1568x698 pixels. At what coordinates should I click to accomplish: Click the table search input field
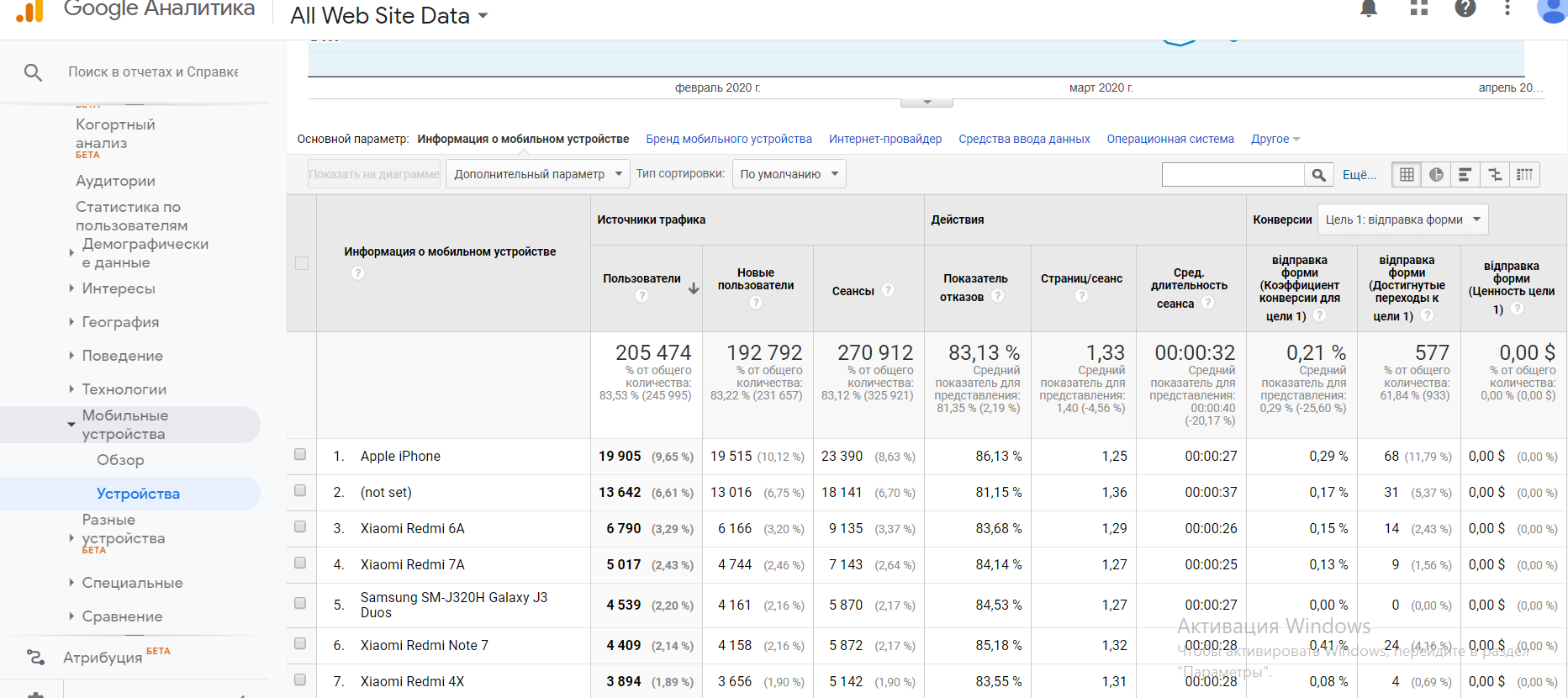coord(1233,174)
